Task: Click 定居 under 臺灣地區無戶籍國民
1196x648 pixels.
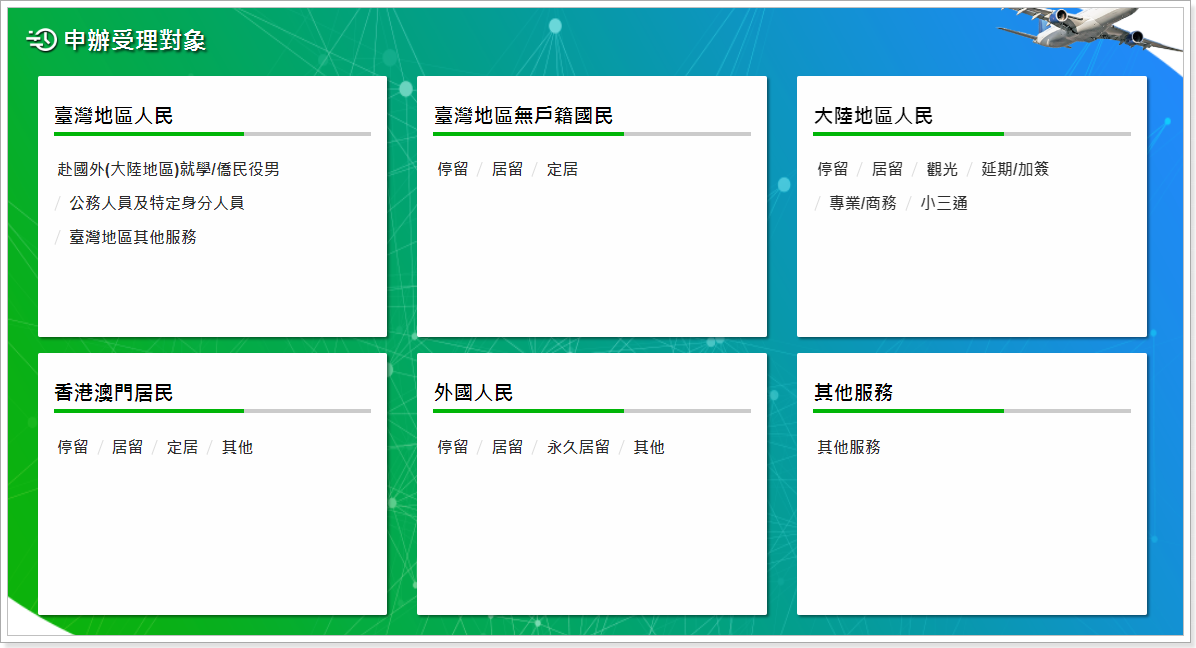Action: pos(562,170)
